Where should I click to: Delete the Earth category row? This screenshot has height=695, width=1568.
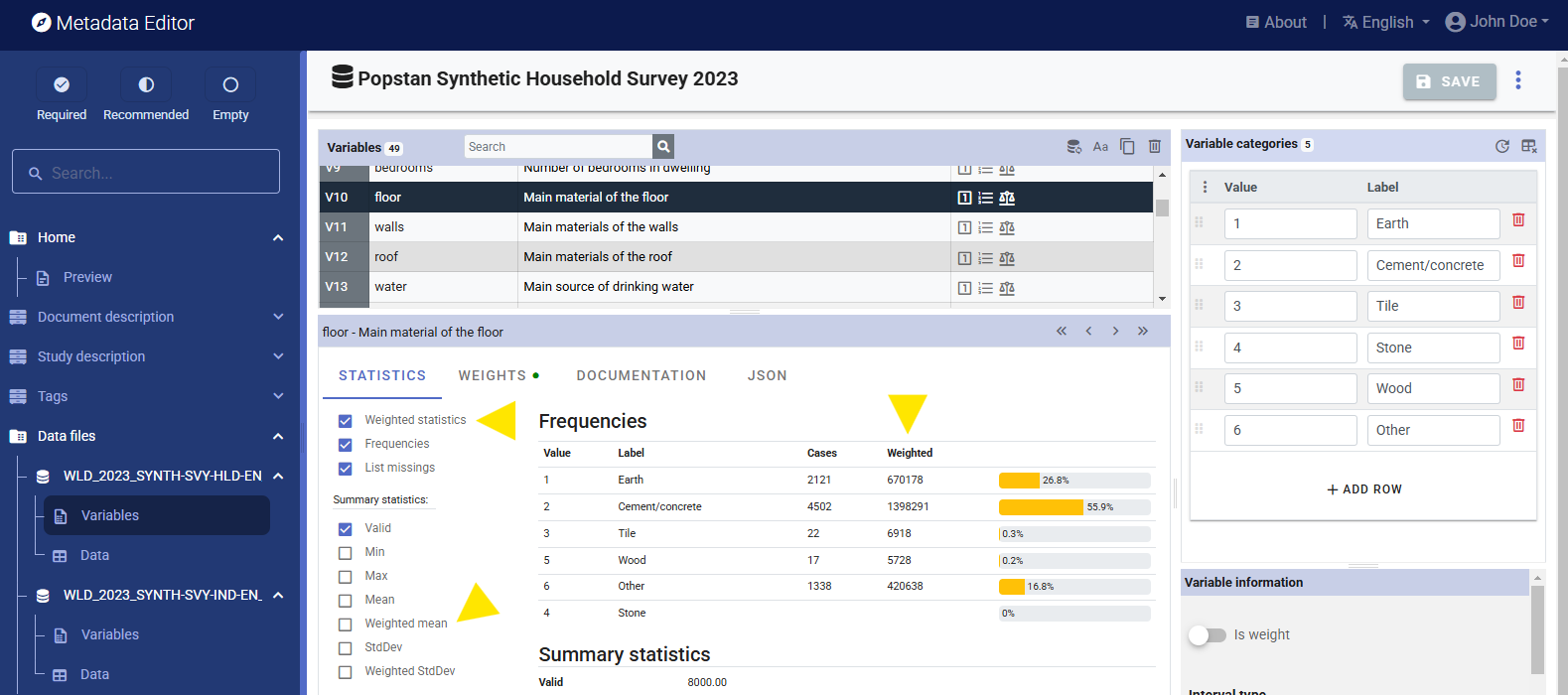(1517, 220)
